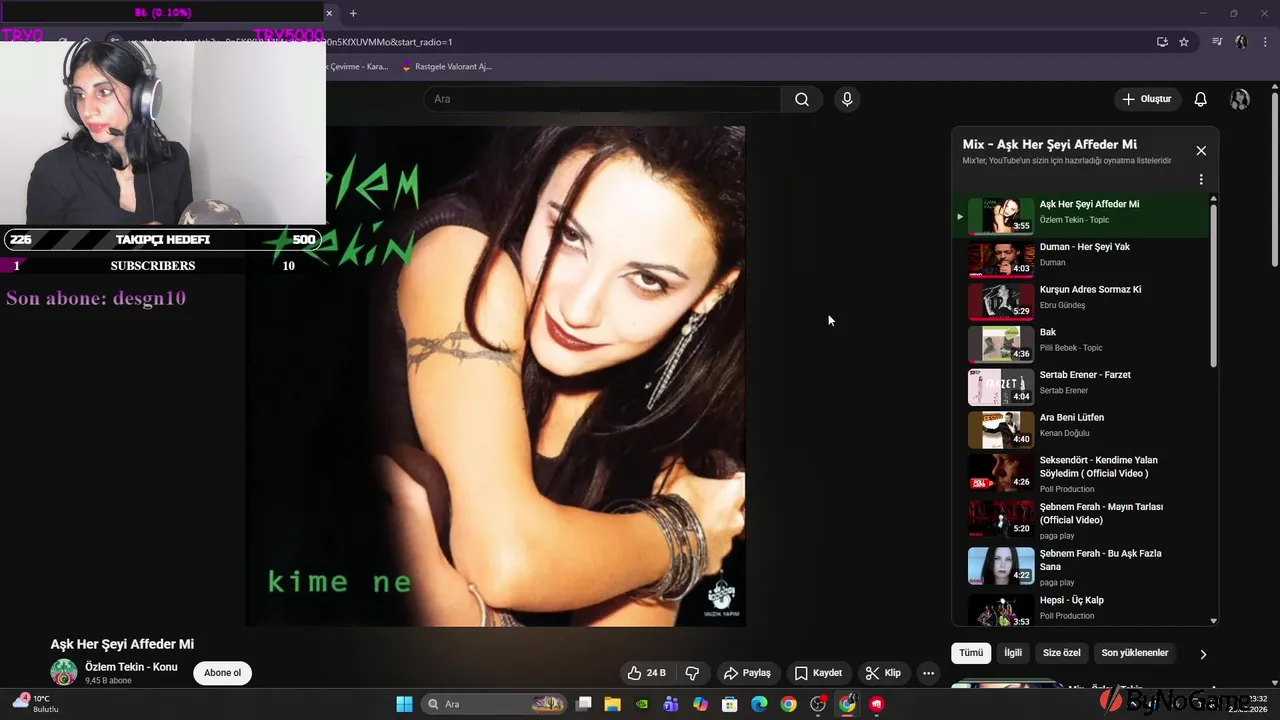Select the Size özel filter chip
This screenshot has width=1280, height=720.
pyautogui.click(x=1062, y=653)
